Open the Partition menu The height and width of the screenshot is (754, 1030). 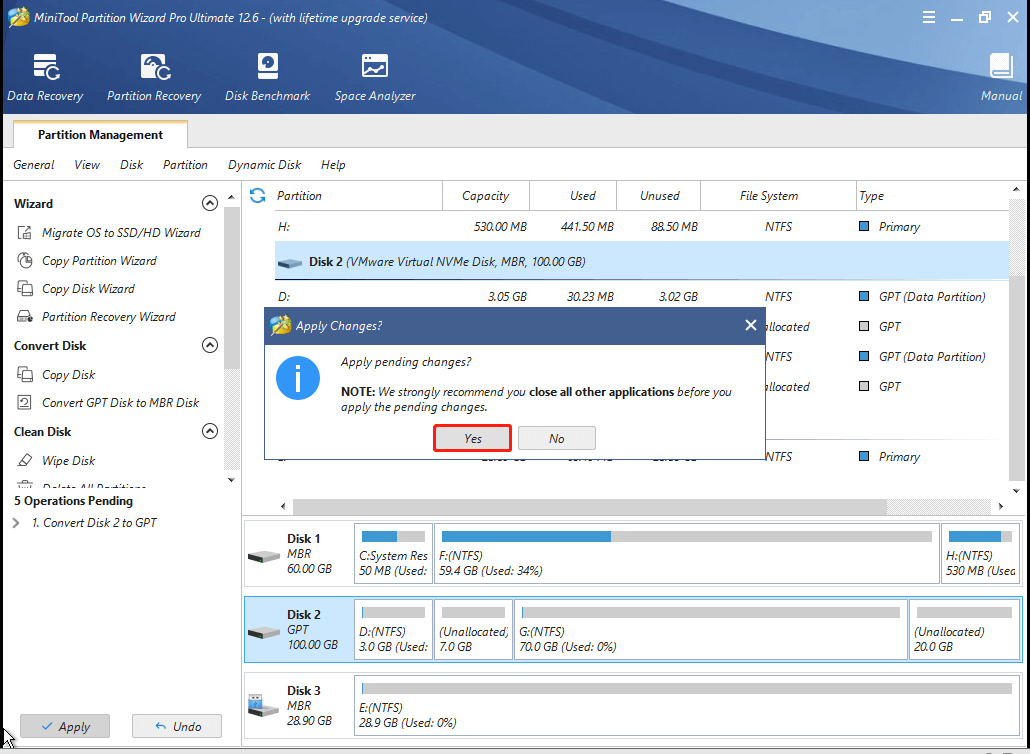click(x=185, y=165)
